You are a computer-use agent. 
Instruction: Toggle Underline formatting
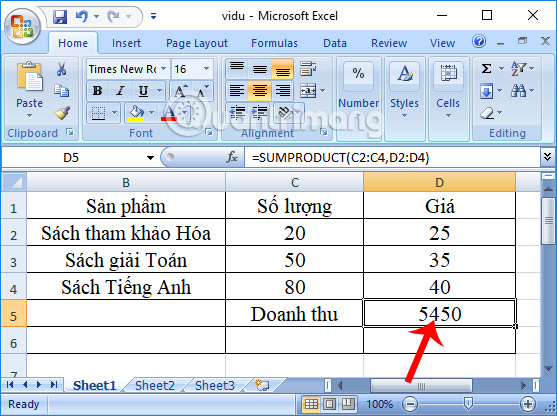(143, 91)
